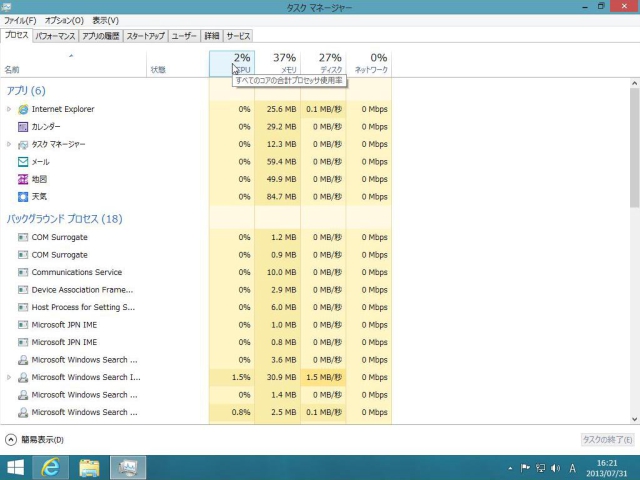Click the IME input mode A indicator
The image size is (640, 480).
573,468
